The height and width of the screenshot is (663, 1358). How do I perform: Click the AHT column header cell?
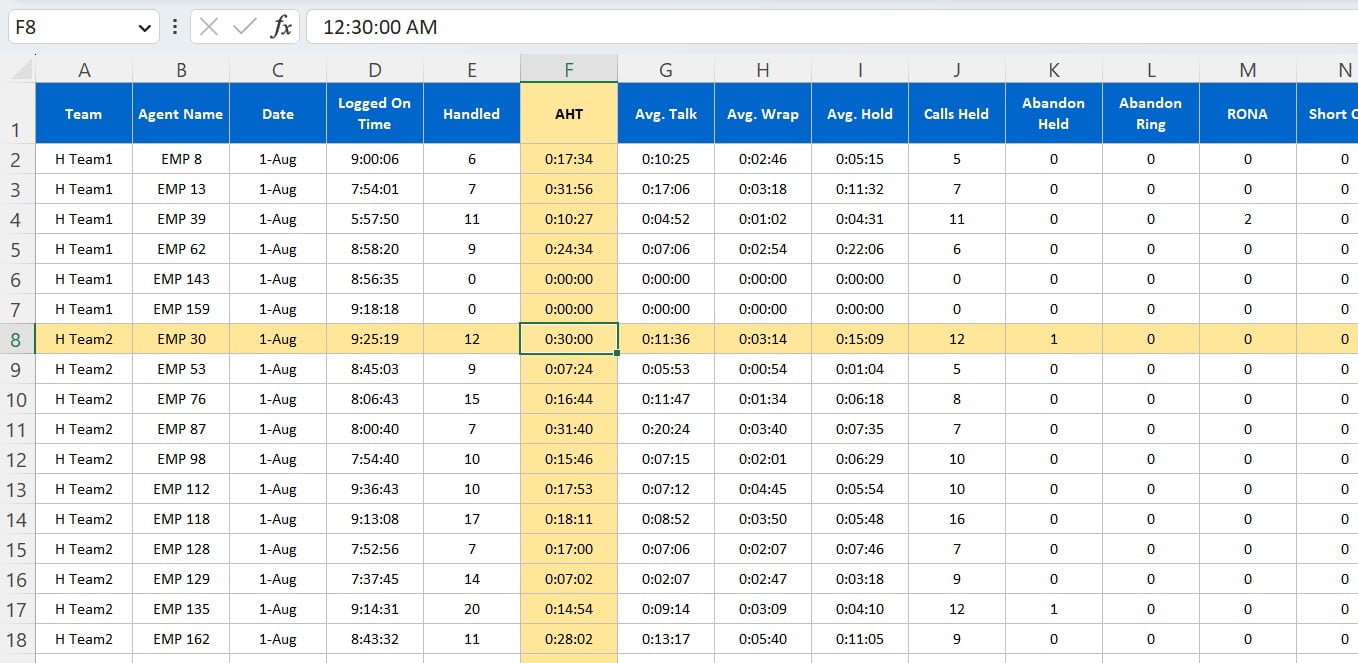pyautogui.click(x=568, y=113)
